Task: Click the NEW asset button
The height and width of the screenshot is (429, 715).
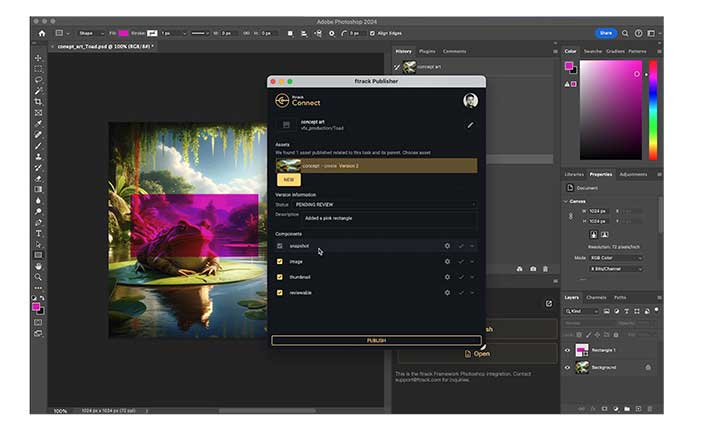Action: click(289, 180)
